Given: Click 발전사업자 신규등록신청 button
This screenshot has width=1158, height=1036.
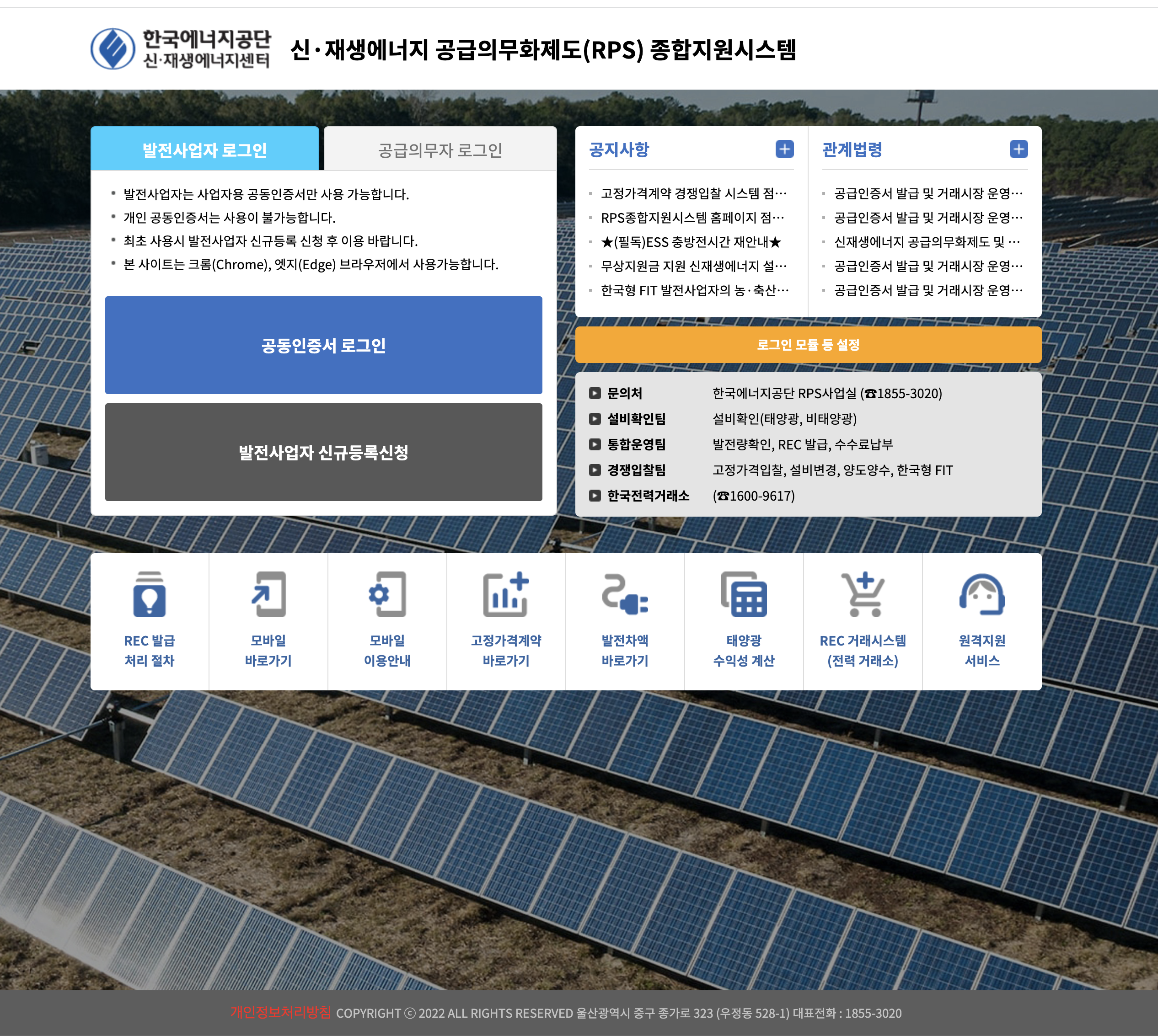Looking at the screenshot, I should 323,453.
